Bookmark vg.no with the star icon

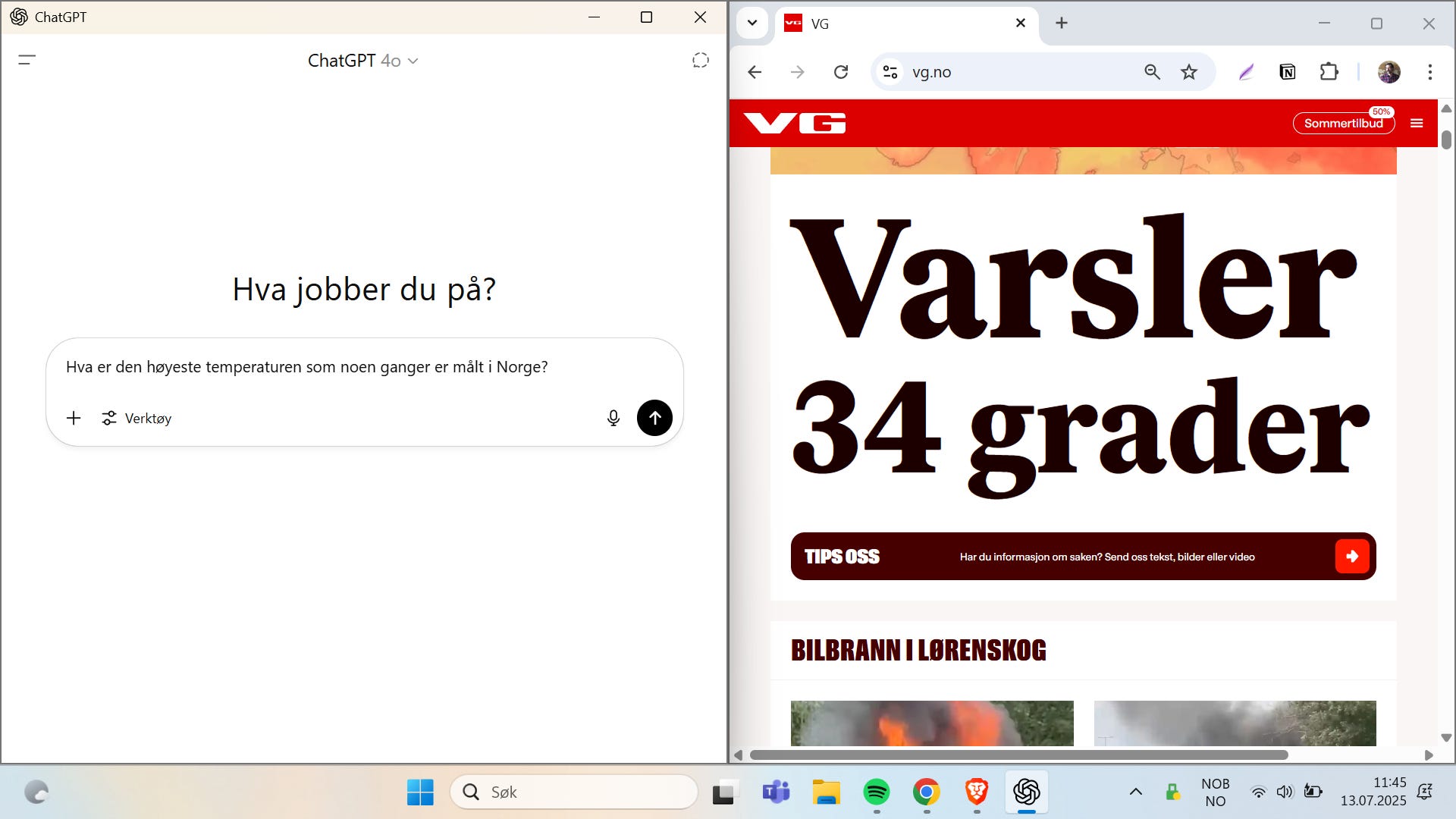click(1188, 72)
